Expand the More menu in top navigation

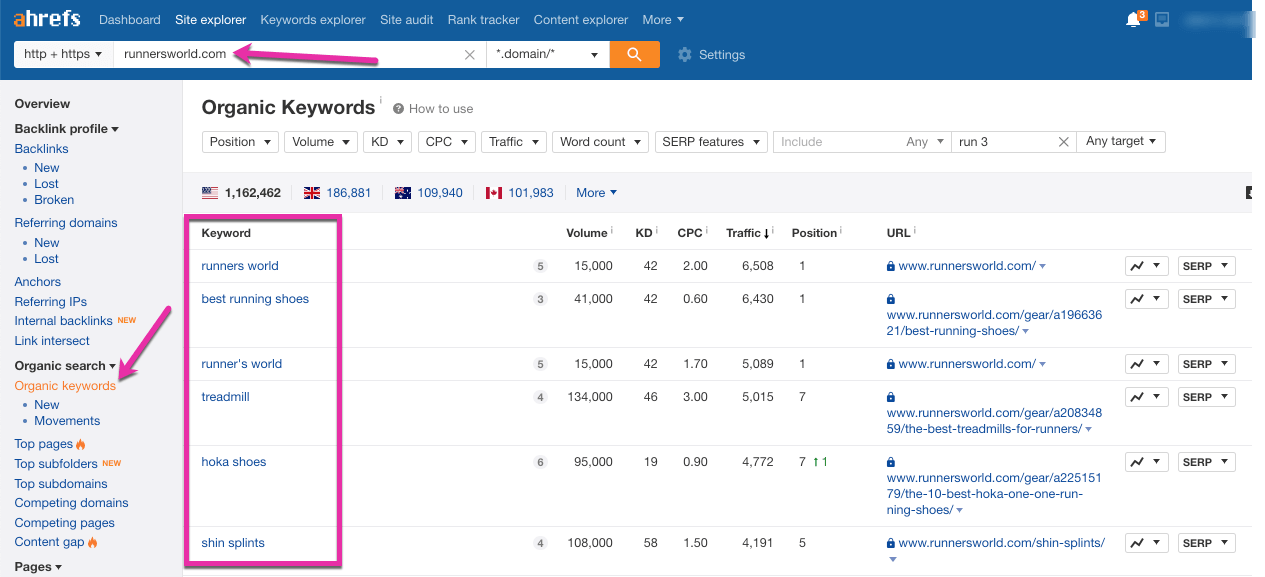pos(663,20)
